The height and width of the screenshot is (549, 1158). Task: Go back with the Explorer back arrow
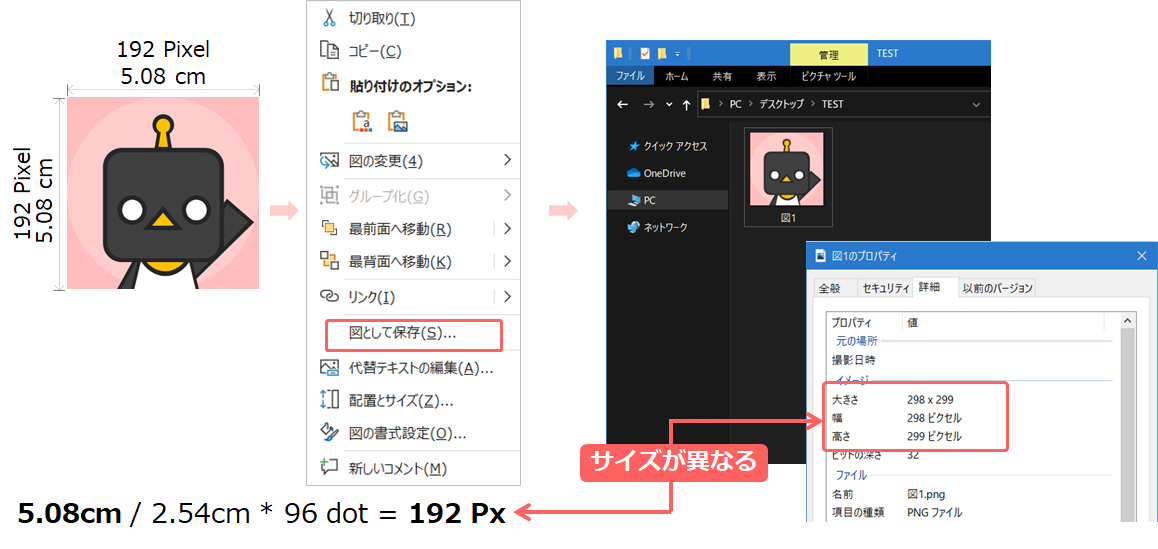coord(623,104)
